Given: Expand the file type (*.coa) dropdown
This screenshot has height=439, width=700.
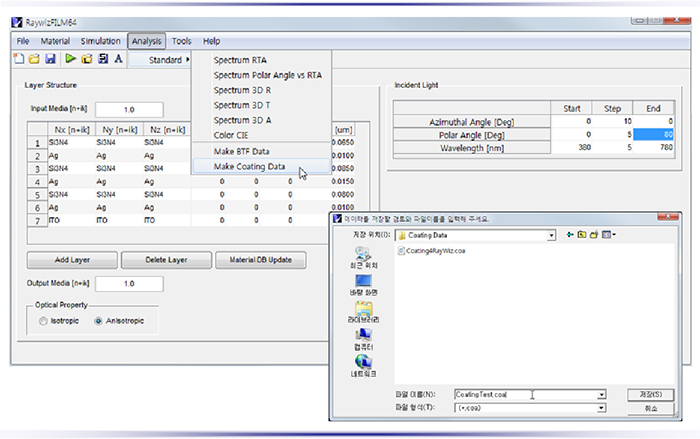Looking at the screenshot, I should coord(601,409).
